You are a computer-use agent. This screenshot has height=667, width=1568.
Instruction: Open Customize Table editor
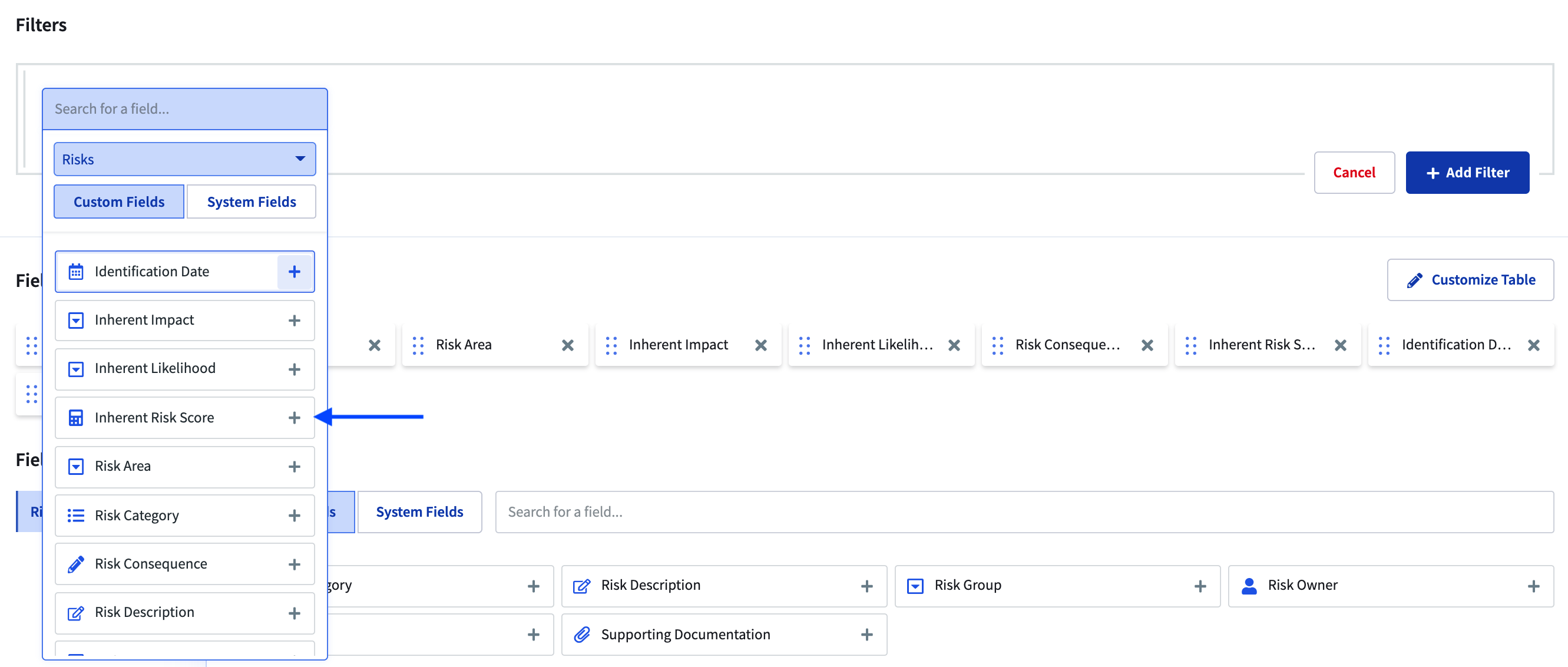coord(1470,280)
